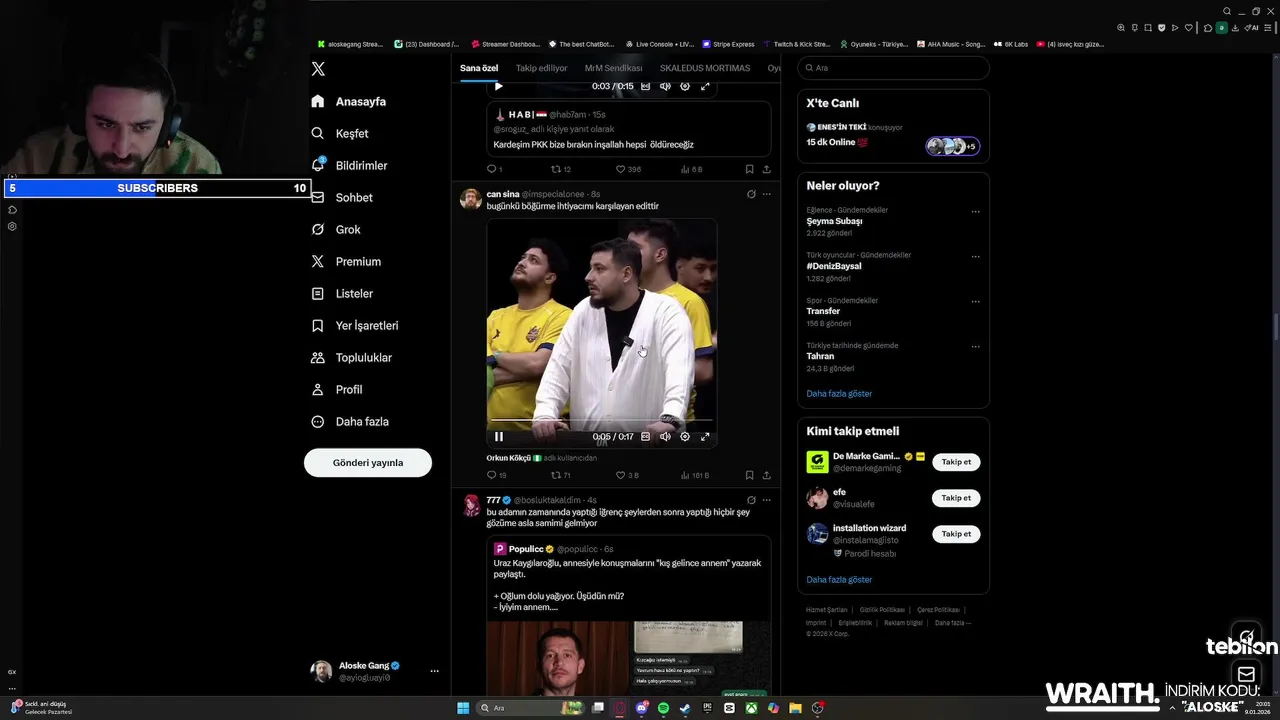Open more options for #DenizBaysal trend

click(x=976, y=257)
